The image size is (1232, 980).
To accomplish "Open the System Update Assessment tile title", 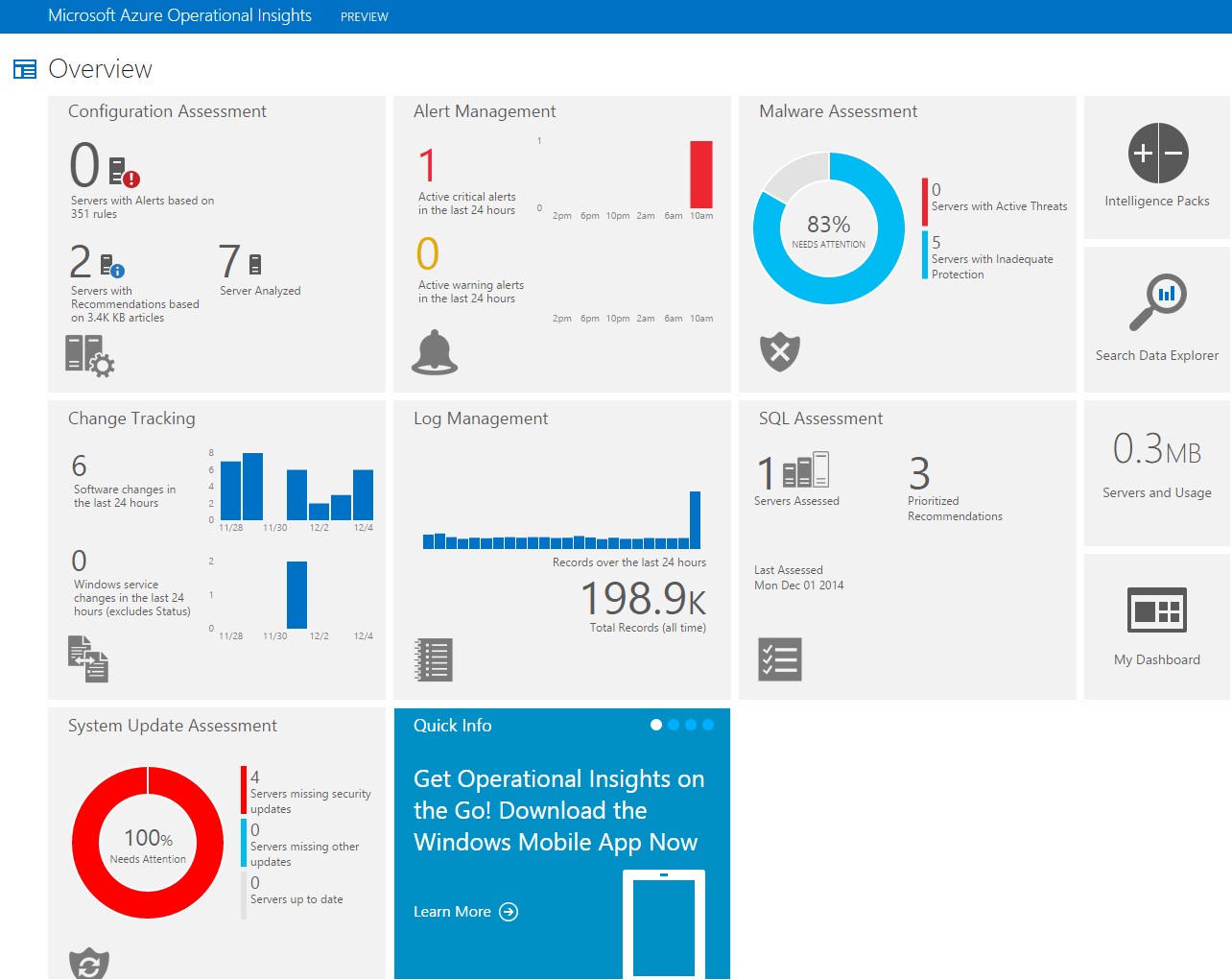I will 173,726.
